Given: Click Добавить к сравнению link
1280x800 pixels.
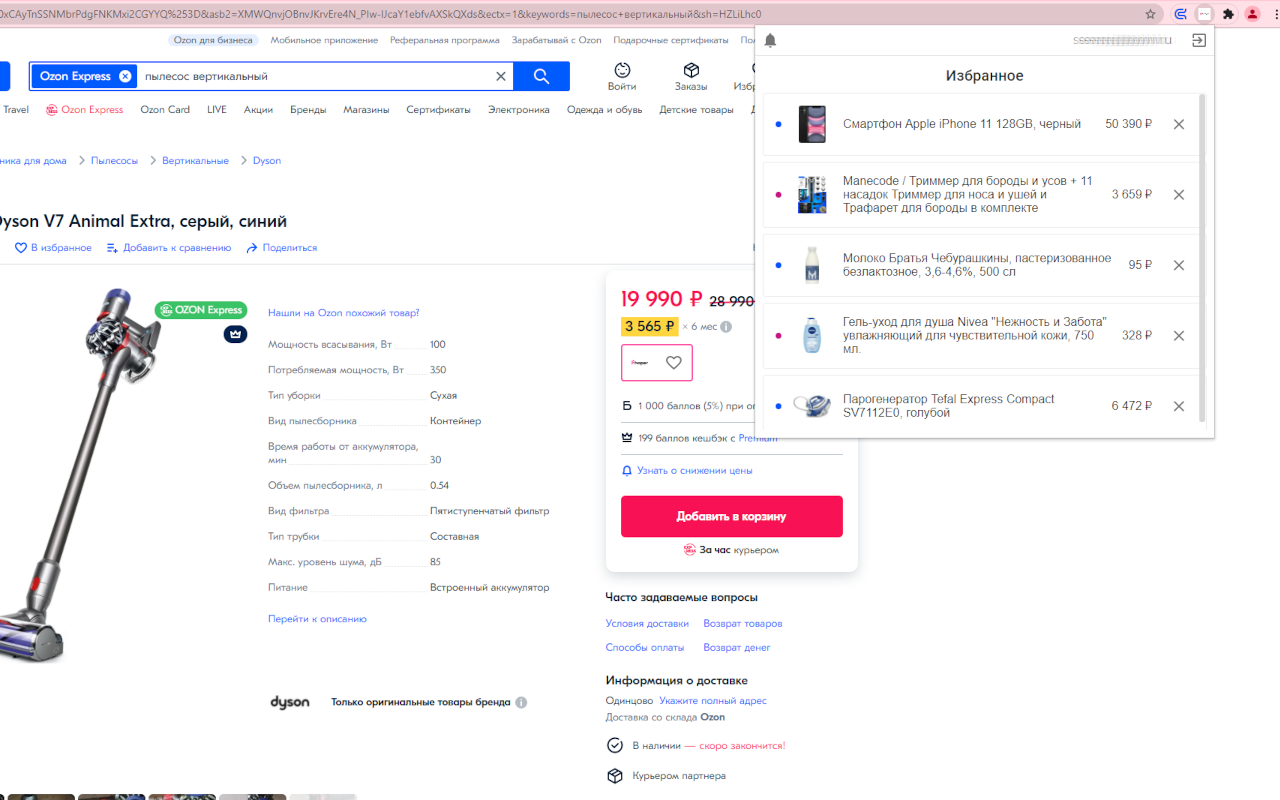Looking at the screenshot, I should [x=169, y=248].
